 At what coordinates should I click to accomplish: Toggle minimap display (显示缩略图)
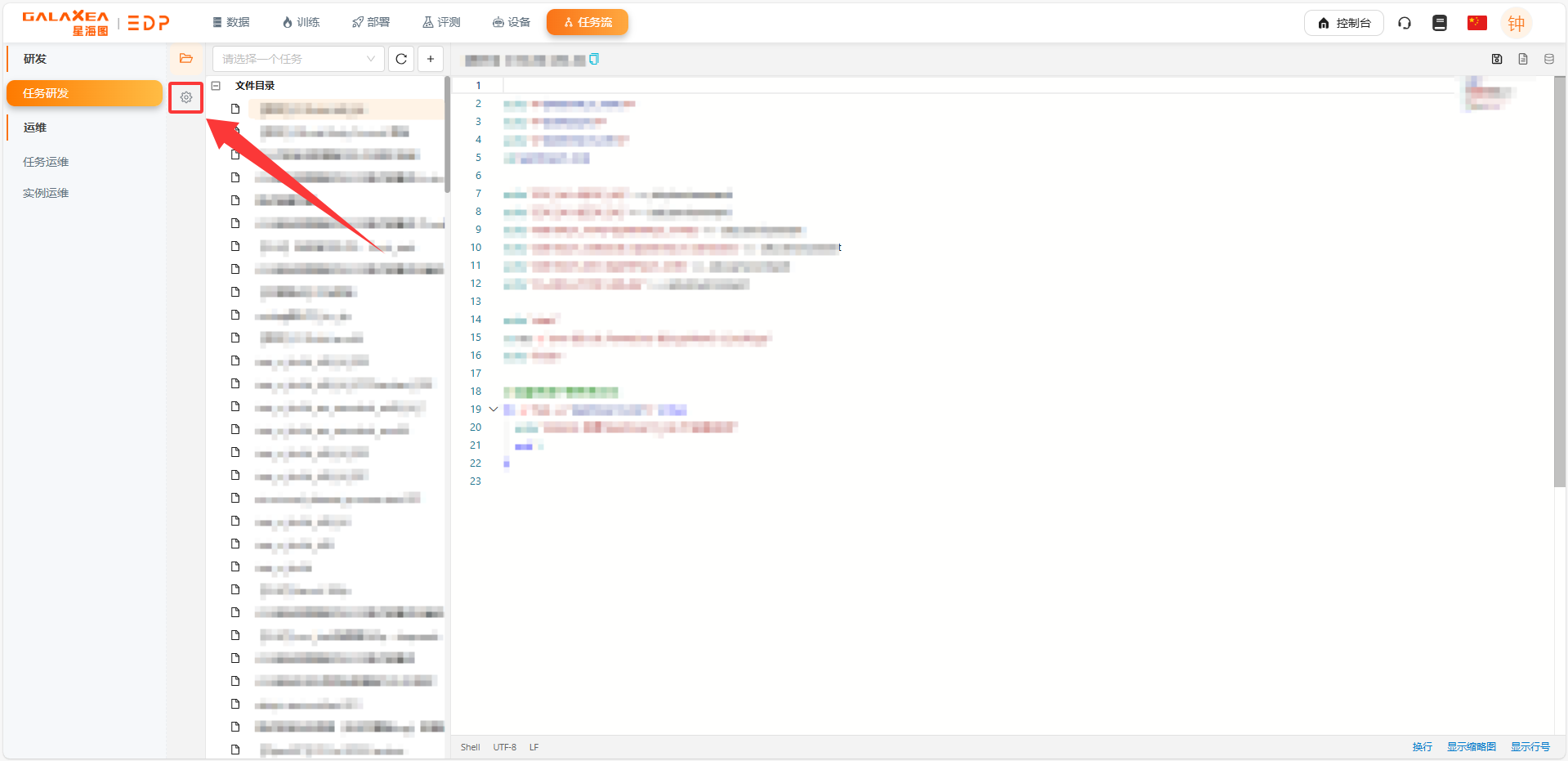(1471, 747)
